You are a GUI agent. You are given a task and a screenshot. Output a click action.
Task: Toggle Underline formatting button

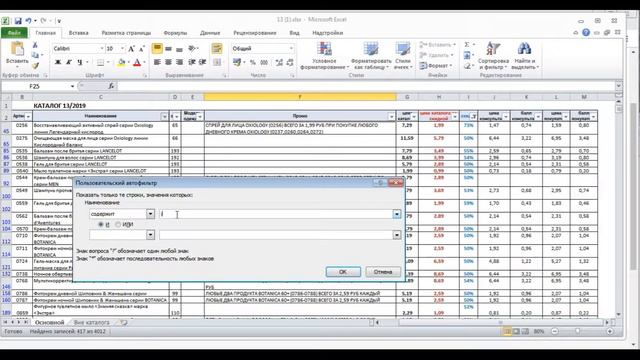pos(80,62)
